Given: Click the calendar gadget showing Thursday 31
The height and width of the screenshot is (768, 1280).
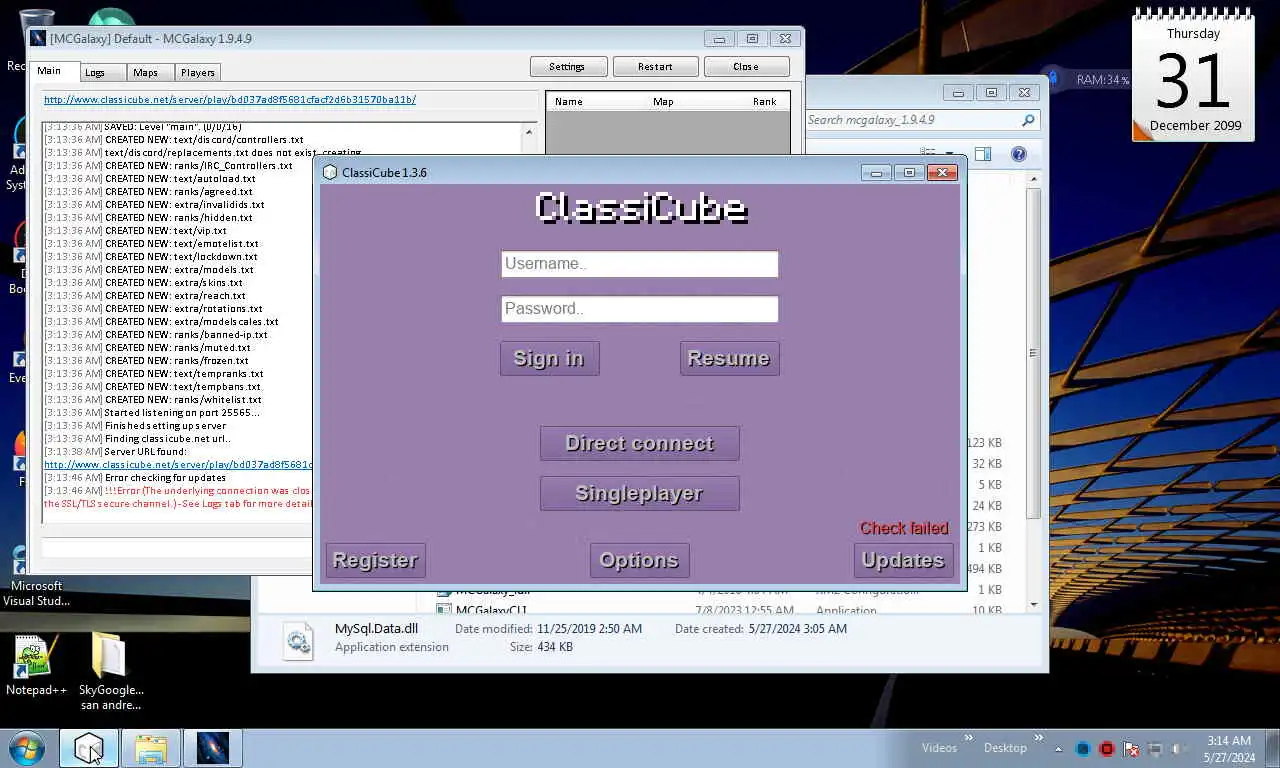Looking at the screenshot, I should 1193,75.
